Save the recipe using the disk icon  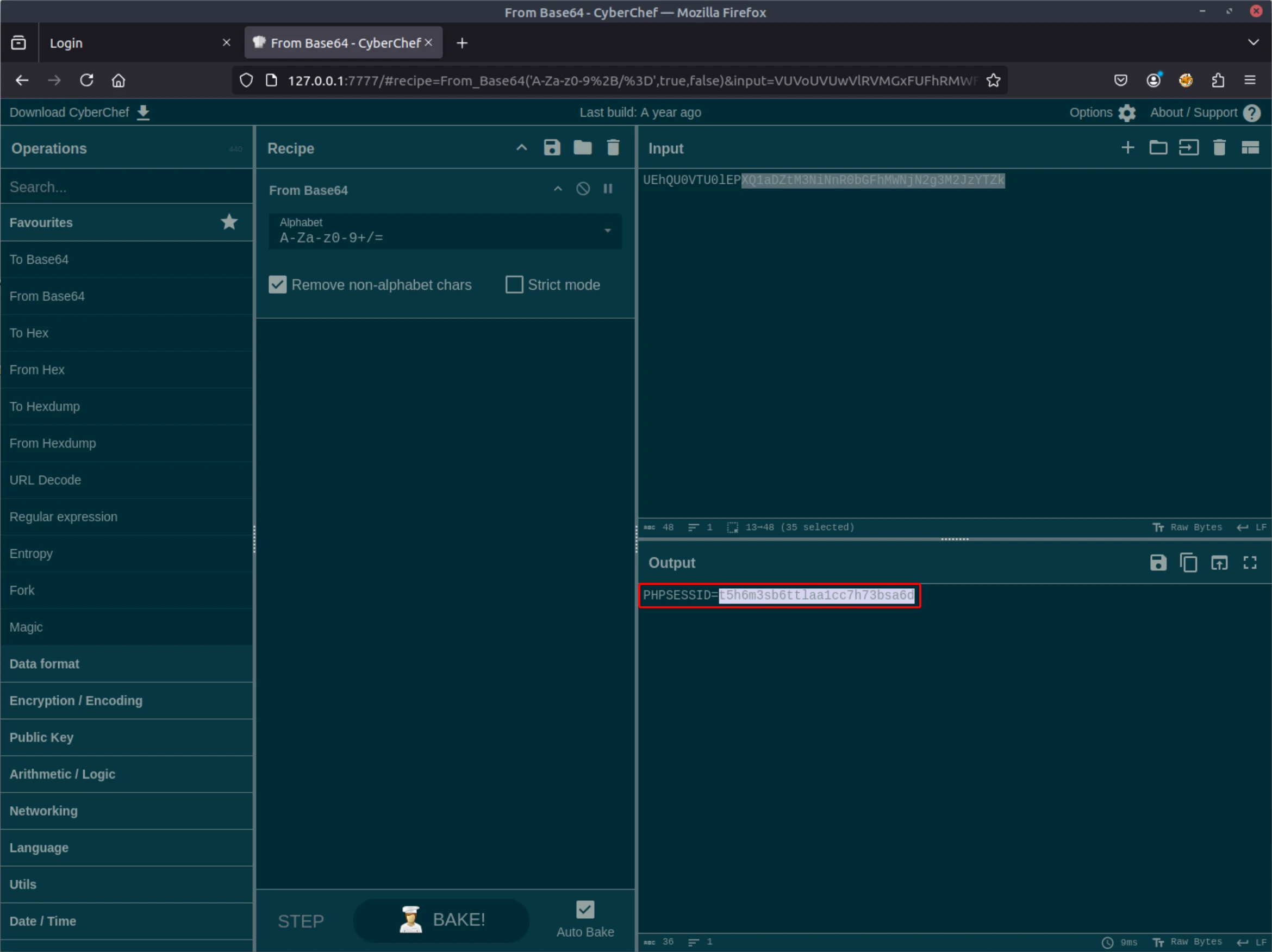(551, 148)
